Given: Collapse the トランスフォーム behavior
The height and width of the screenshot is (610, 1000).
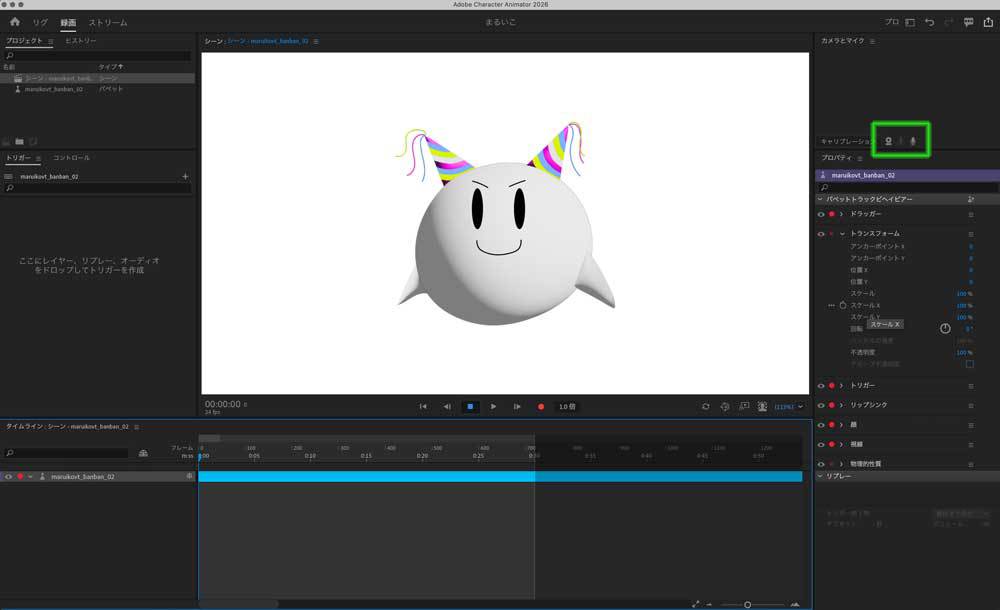Looking at the screenshot, I should (843, 234).
